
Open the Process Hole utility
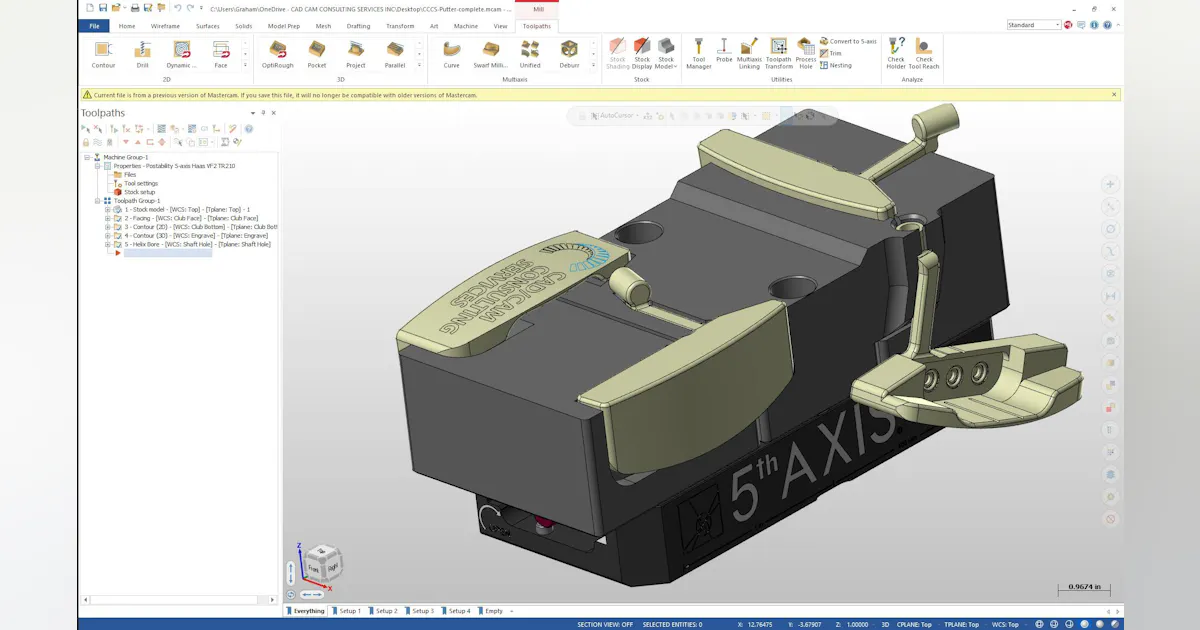[806, 54]
